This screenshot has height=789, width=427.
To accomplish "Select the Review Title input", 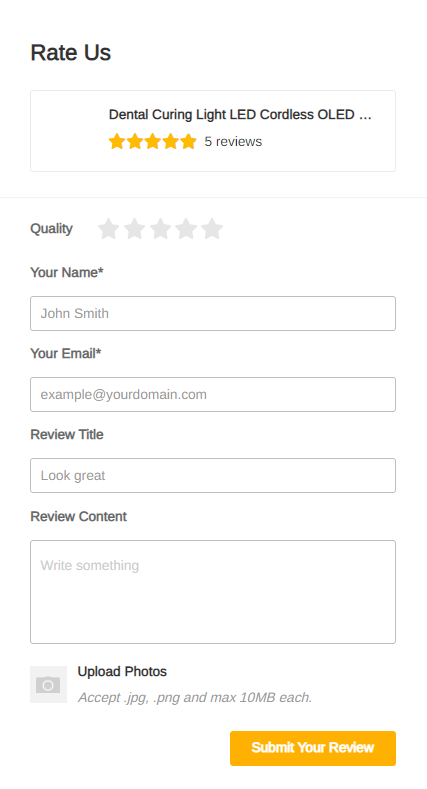I will (x=213, y=476).
